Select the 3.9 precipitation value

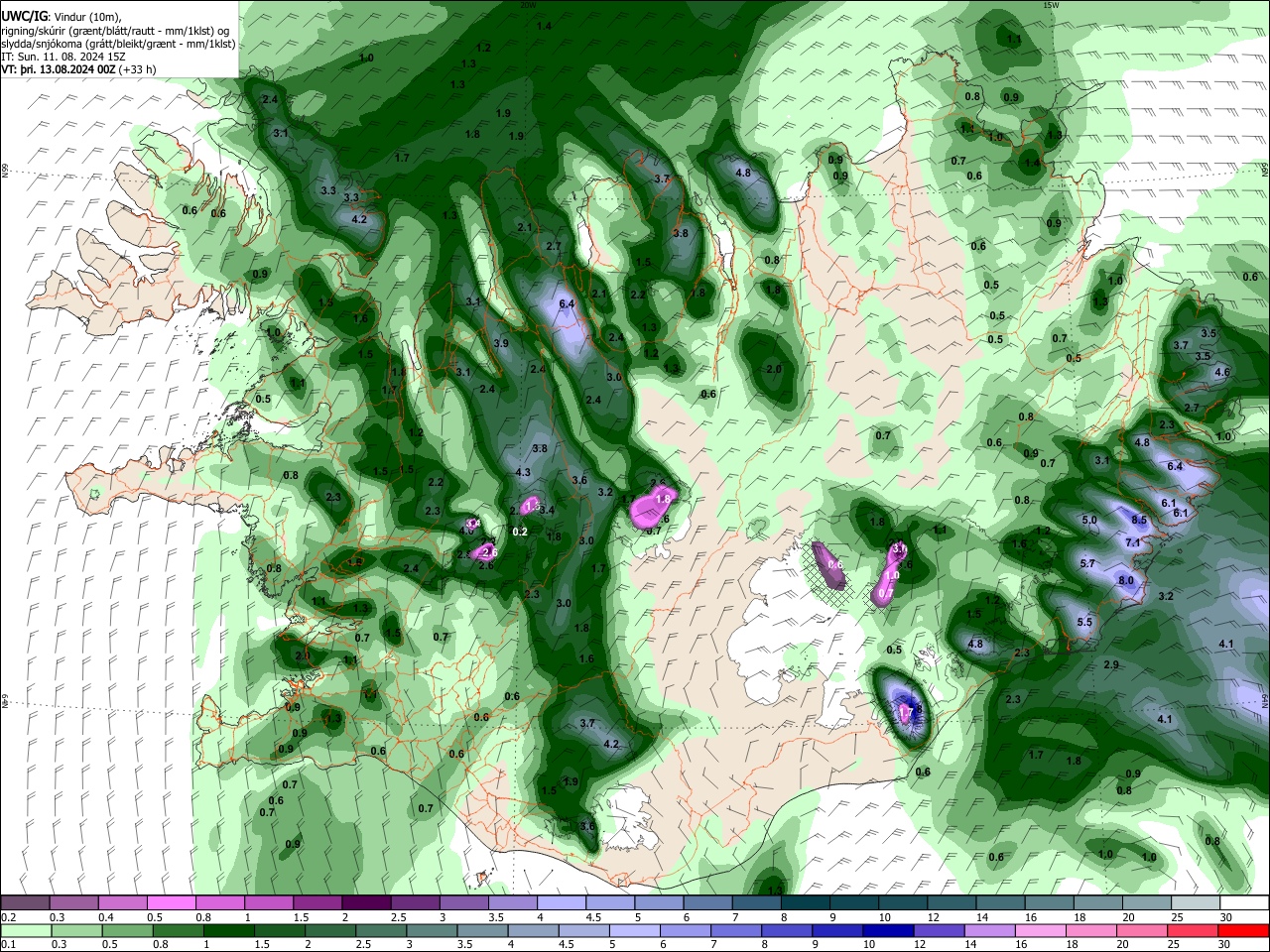tap(501, 343)
